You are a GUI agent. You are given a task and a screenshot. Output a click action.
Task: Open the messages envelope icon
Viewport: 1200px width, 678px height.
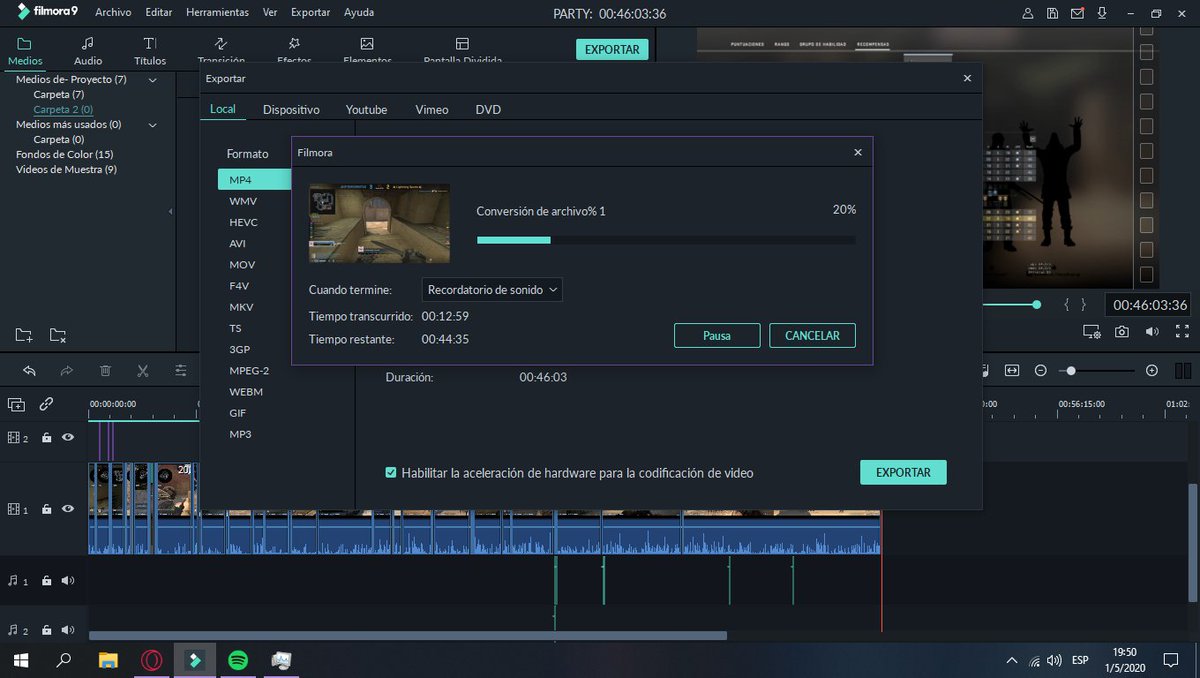[x=1077, y=14]
